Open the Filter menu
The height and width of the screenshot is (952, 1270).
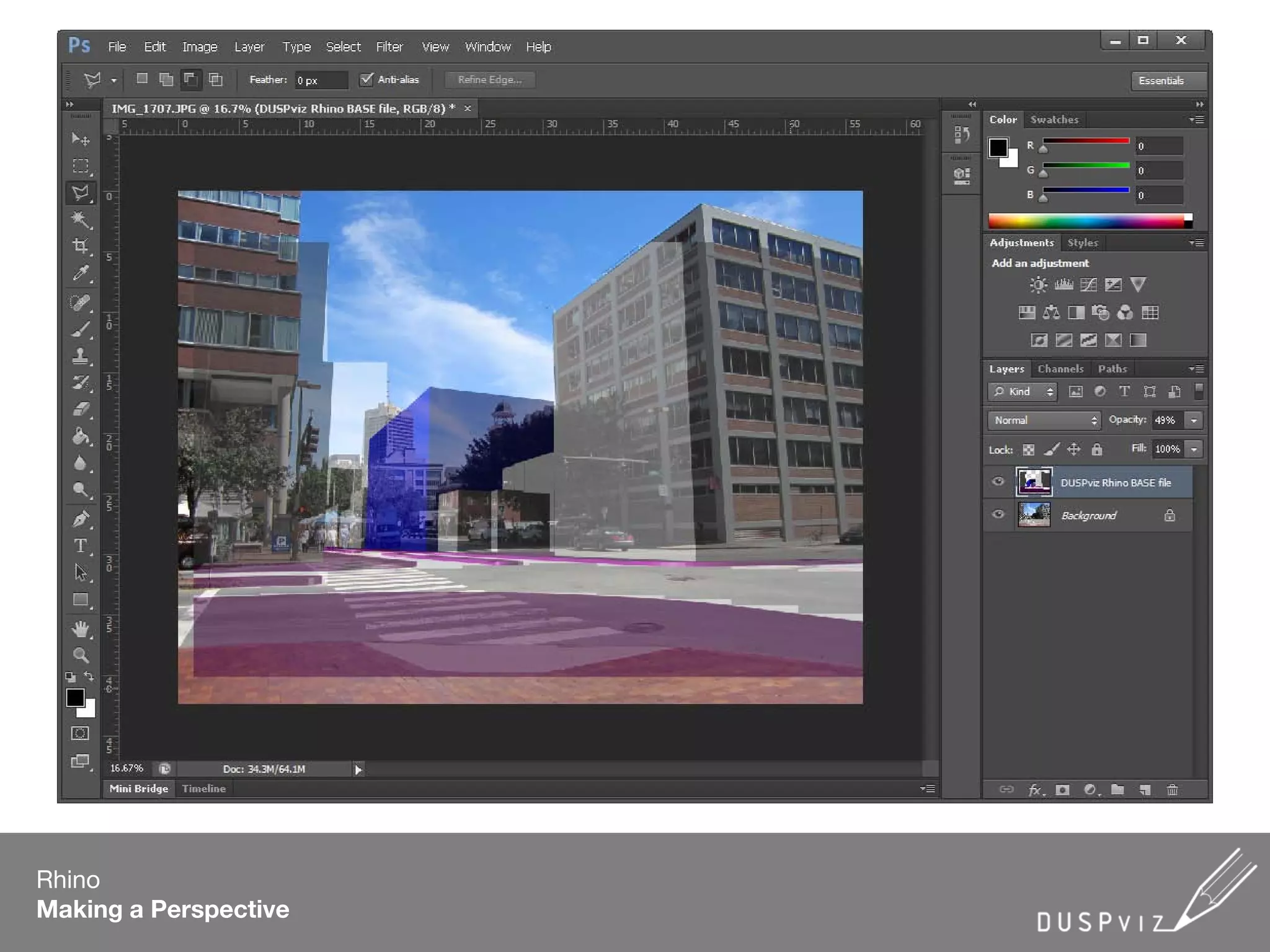pyautogui.click(x=389, y=47)
